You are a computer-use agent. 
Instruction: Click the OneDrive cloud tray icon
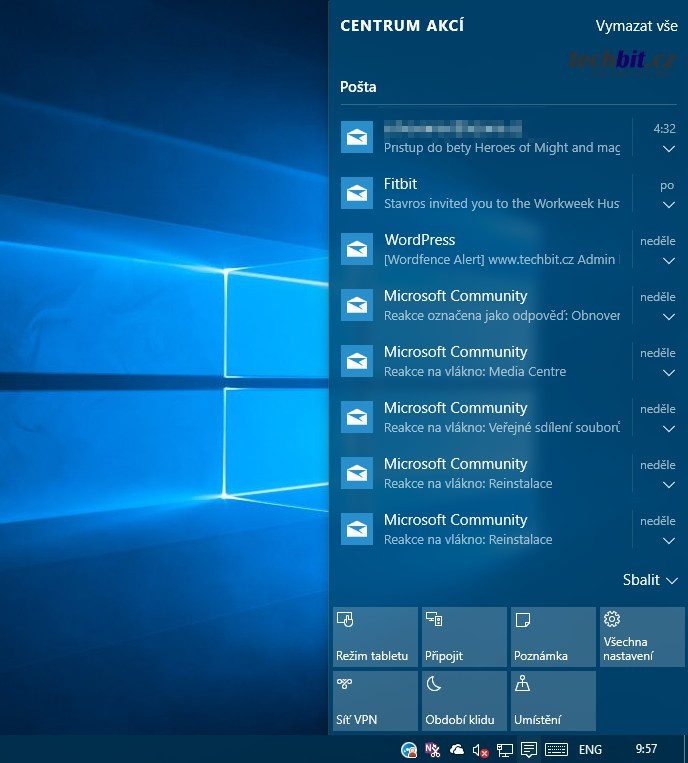(x=457, y=749)
